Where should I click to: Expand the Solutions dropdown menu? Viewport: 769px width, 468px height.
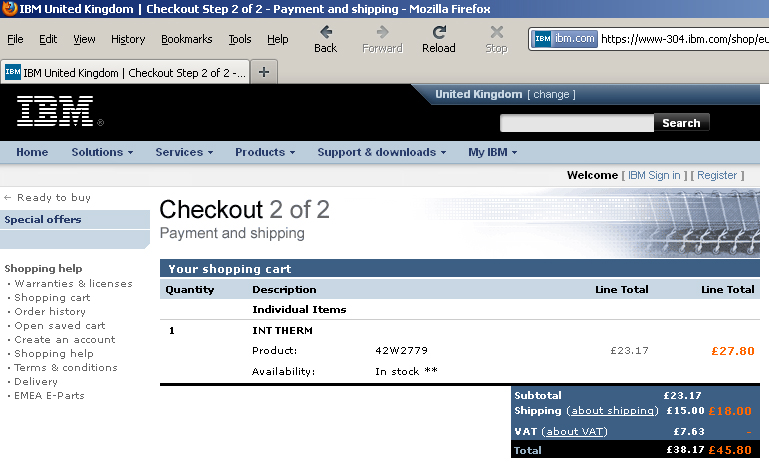[102, 152]
